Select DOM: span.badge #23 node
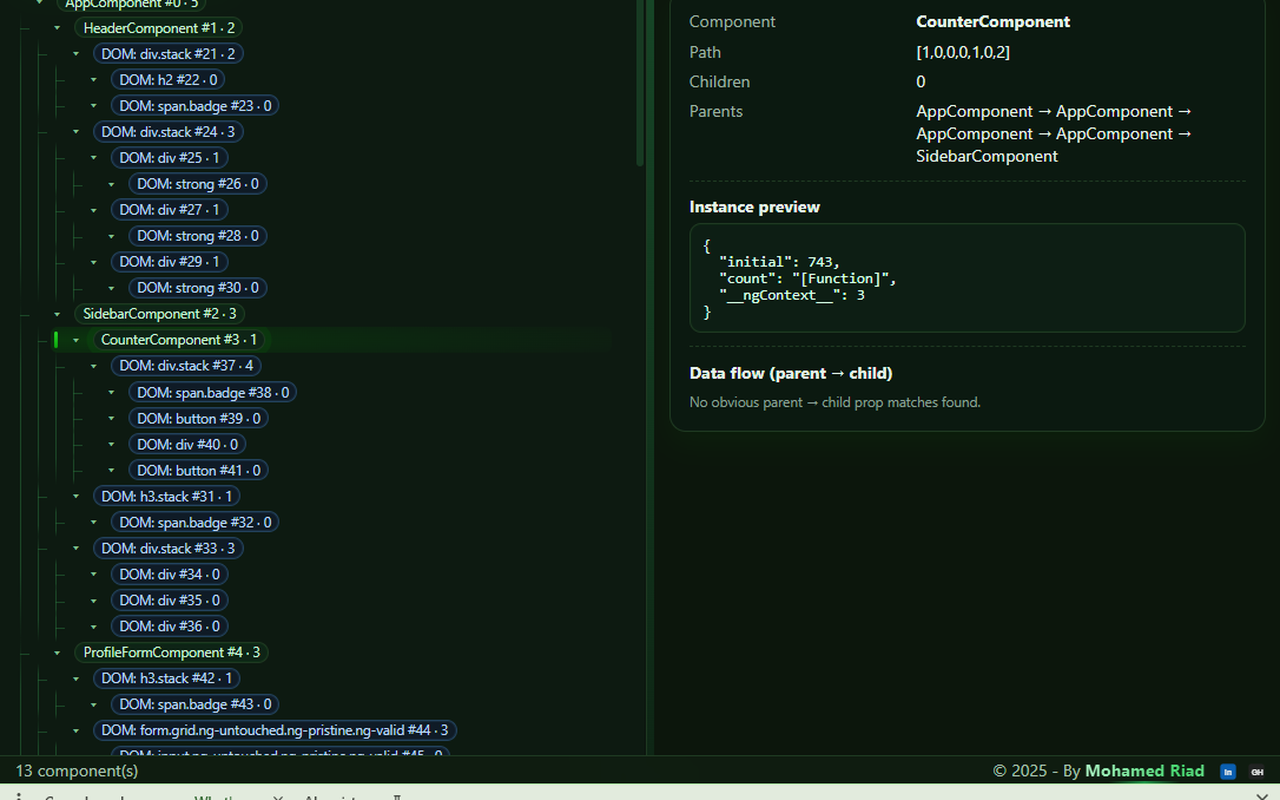This screenshot has width=1280, height=800. 195,106
